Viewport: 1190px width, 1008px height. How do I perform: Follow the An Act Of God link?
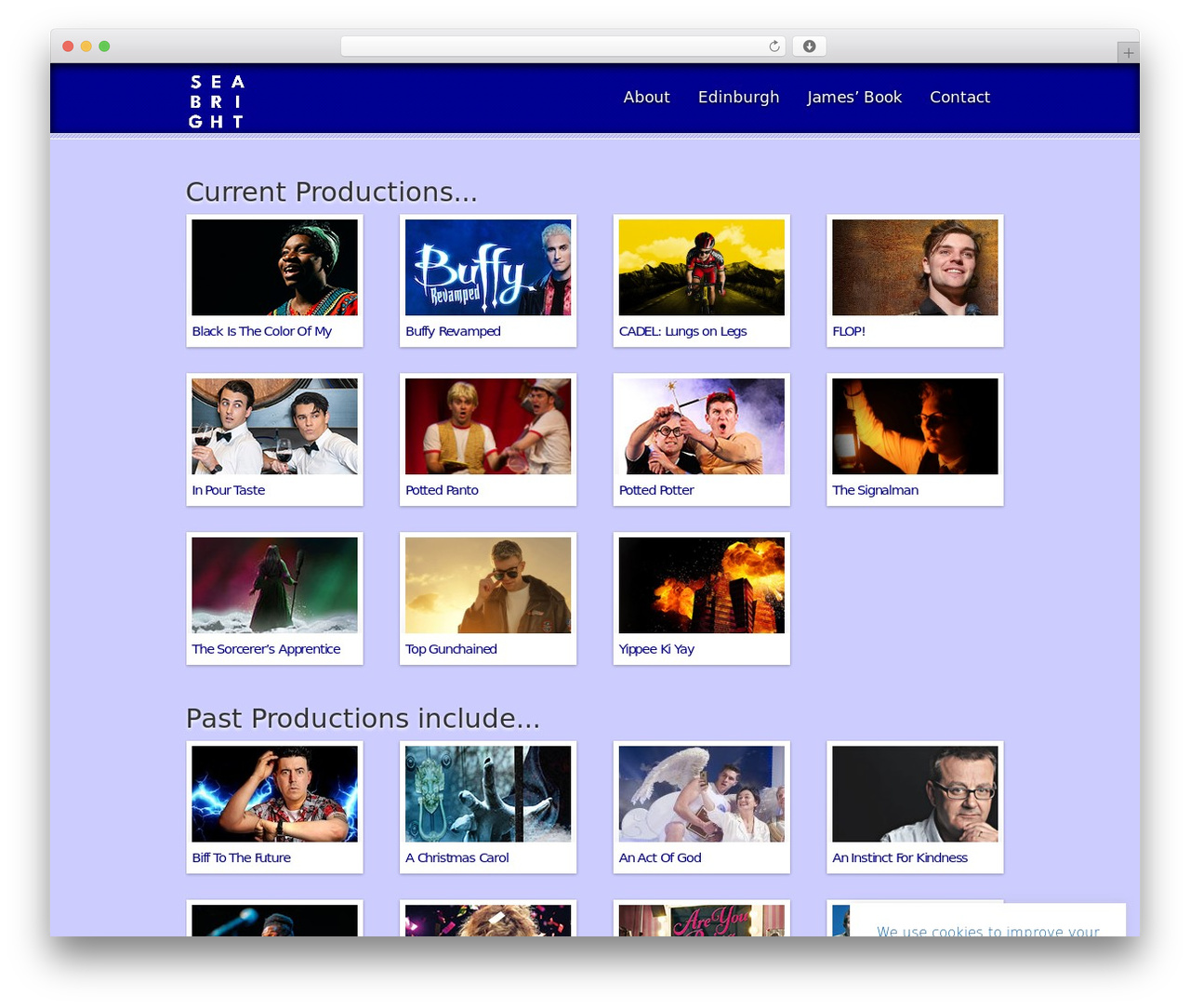click(660, 857)
